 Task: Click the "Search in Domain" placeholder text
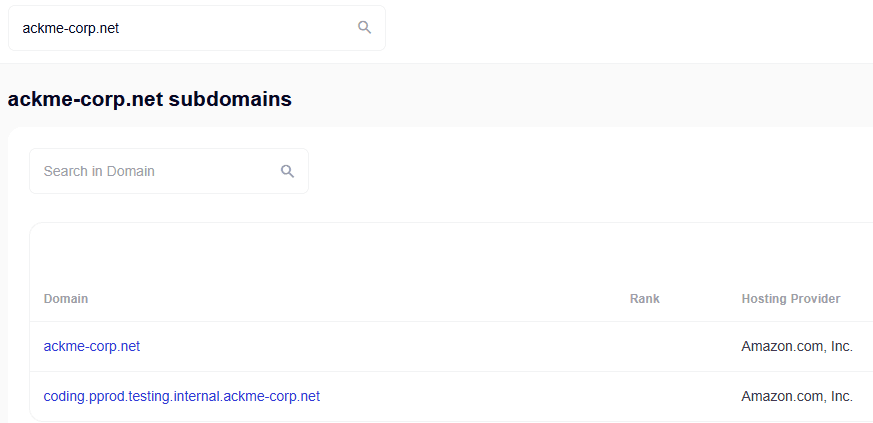99,171
